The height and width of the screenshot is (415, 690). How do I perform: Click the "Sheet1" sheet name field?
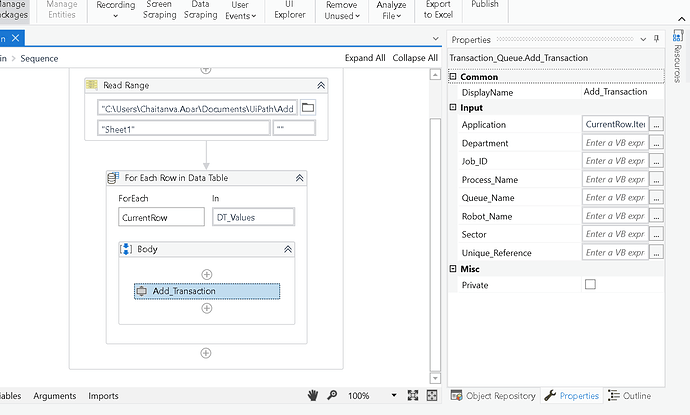click(184, 129)
